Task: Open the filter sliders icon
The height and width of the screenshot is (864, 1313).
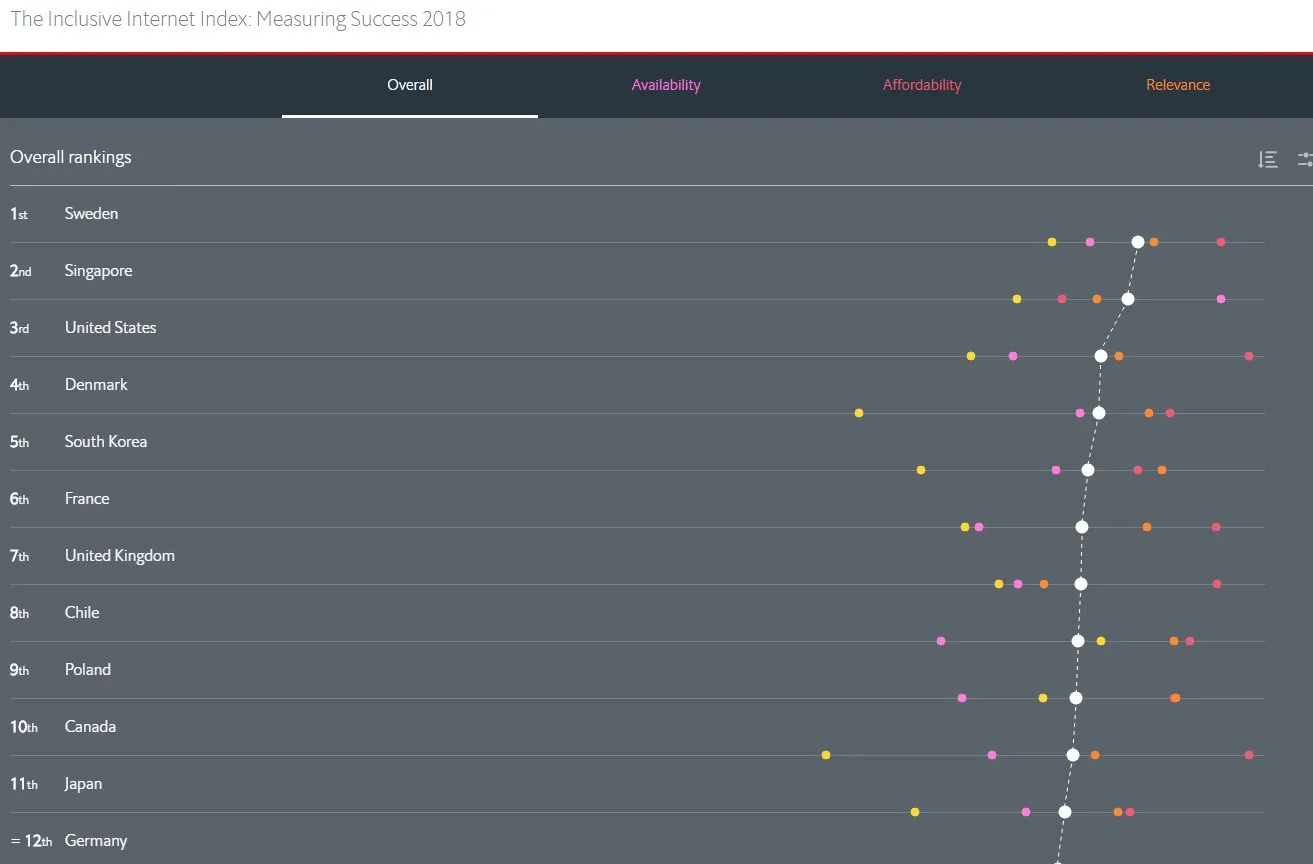Action: tap(1305, 159)
